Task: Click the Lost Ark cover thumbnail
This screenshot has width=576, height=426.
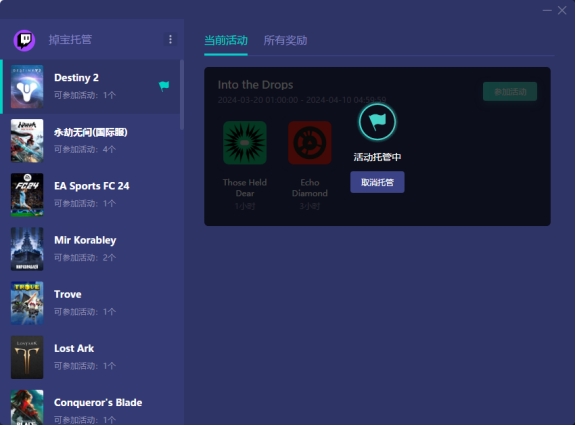Action: point(27,357)
